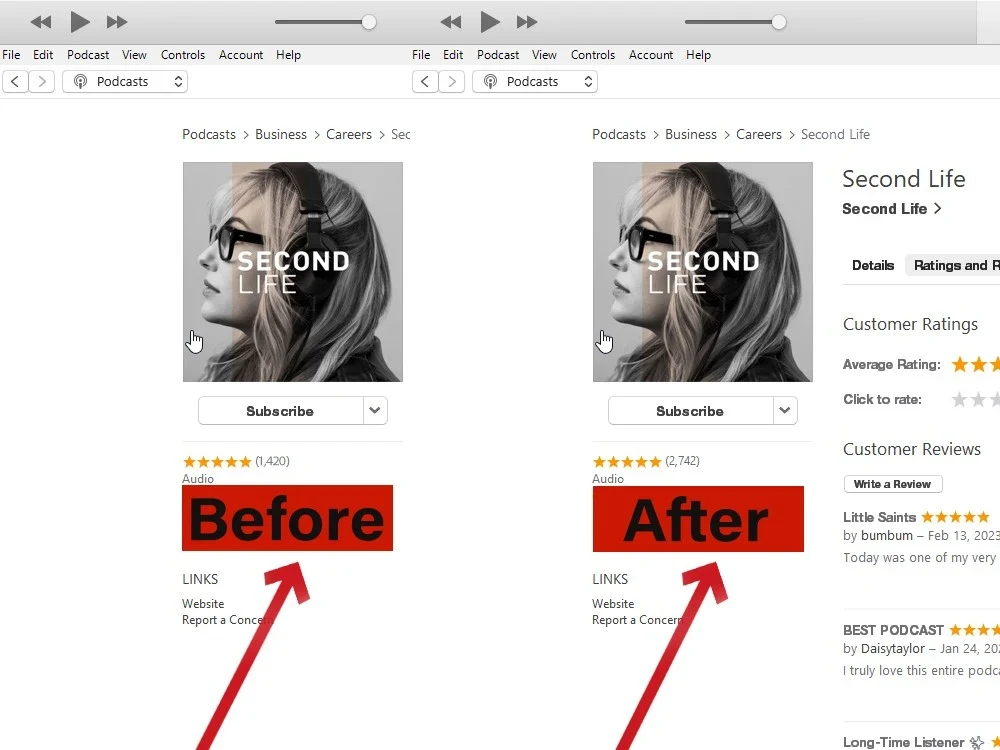Open the Podcasts media dropdown in the left window
This screenshot has height=750, width=1000.
[125, 82]
